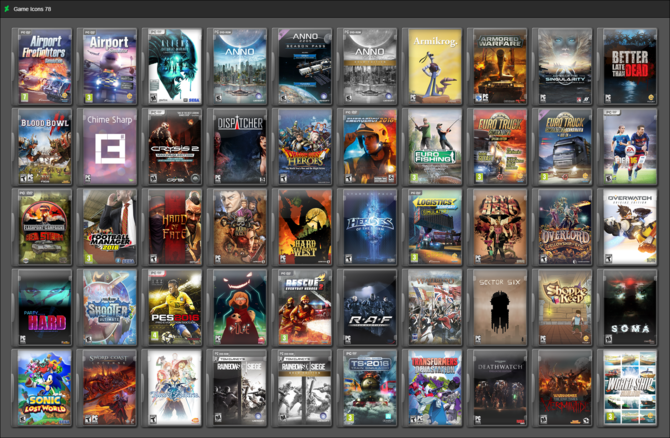Click the Armikrog yellow cover icon
Viewport: 670px width, 438px height.
tap(432, 66)
